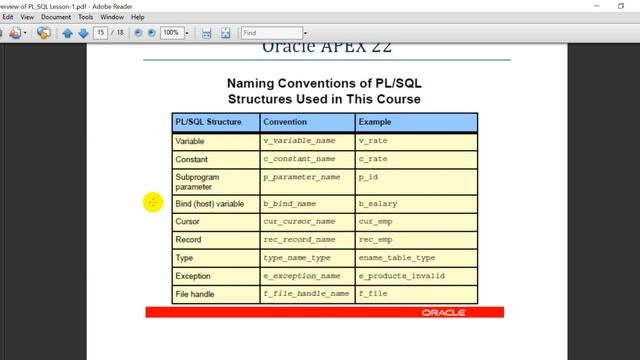This screenshot has width=640, height=360.
Task: Click the total pages '18' indicator
Action: (x=120, y=33)
